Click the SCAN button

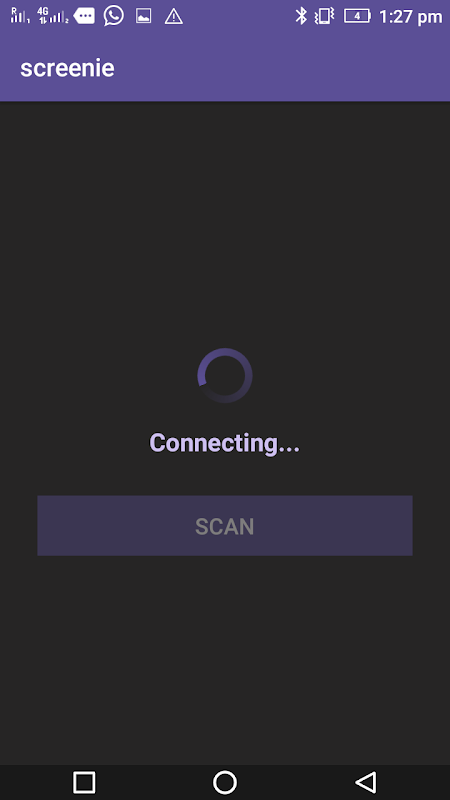[225, 526]
